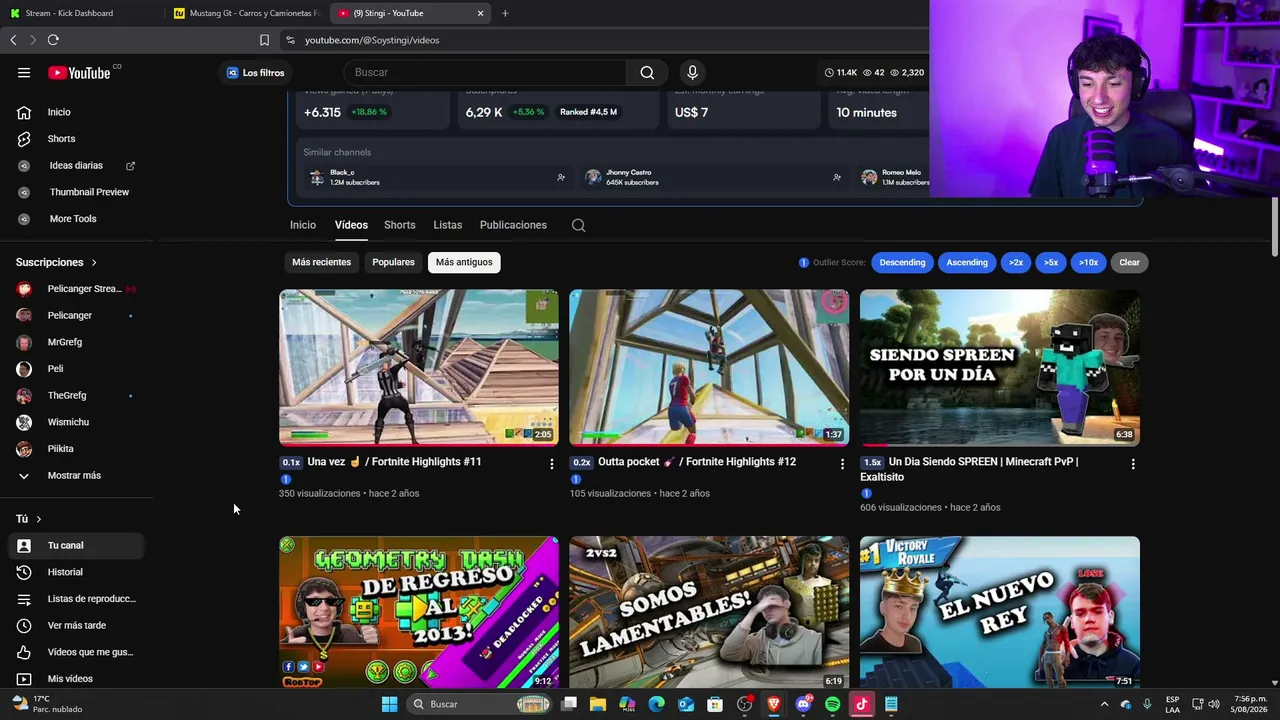Filter outliers greater than 10x
The image size is (1280, 720).
(1088, 262)
